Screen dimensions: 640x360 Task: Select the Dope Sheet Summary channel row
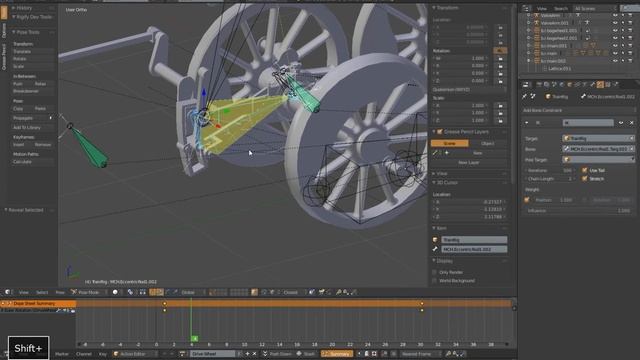click(38, 303)
